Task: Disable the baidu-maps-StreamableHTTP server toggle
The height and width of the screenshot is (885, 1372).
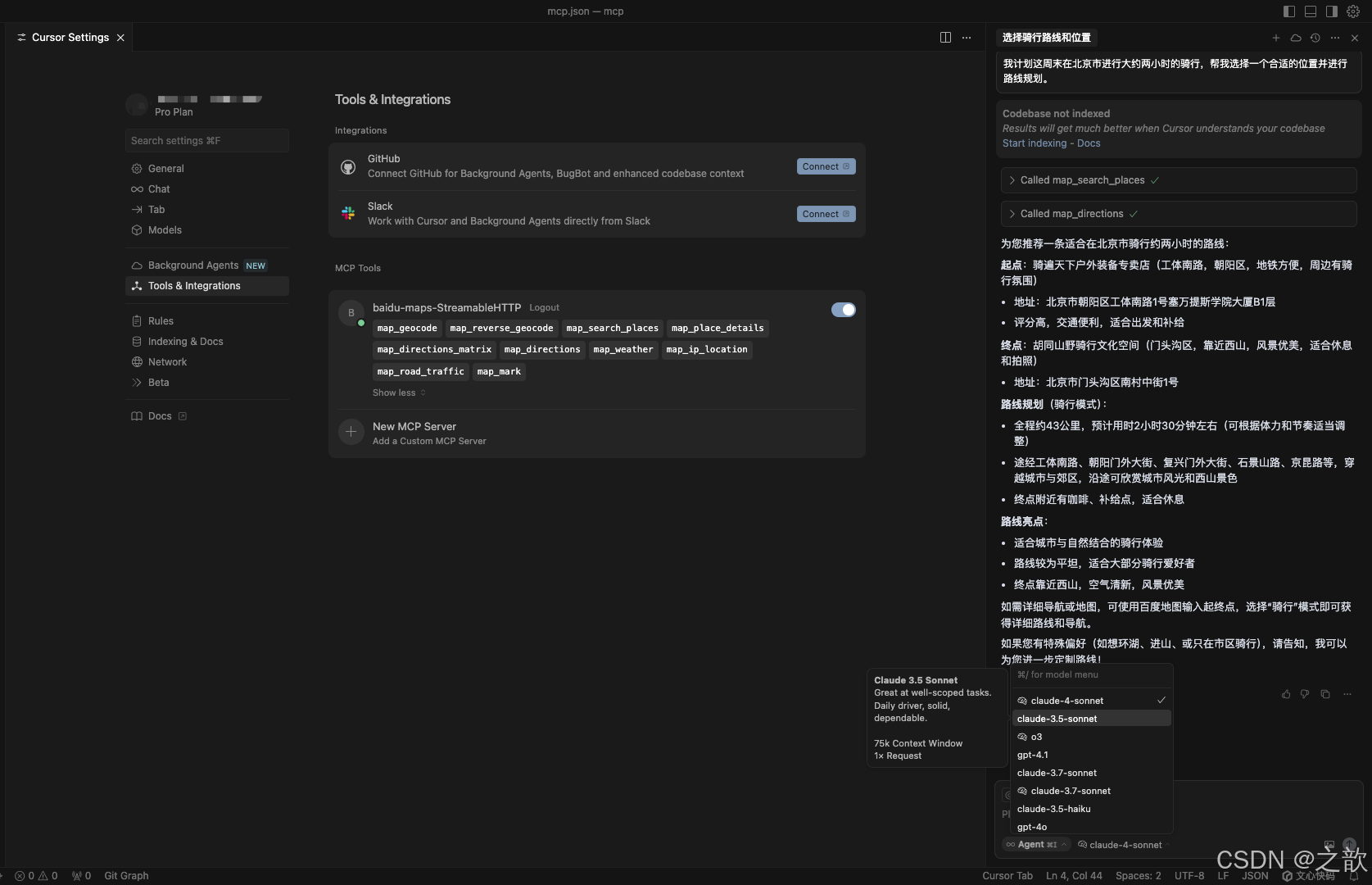Action: coord(843,310)
